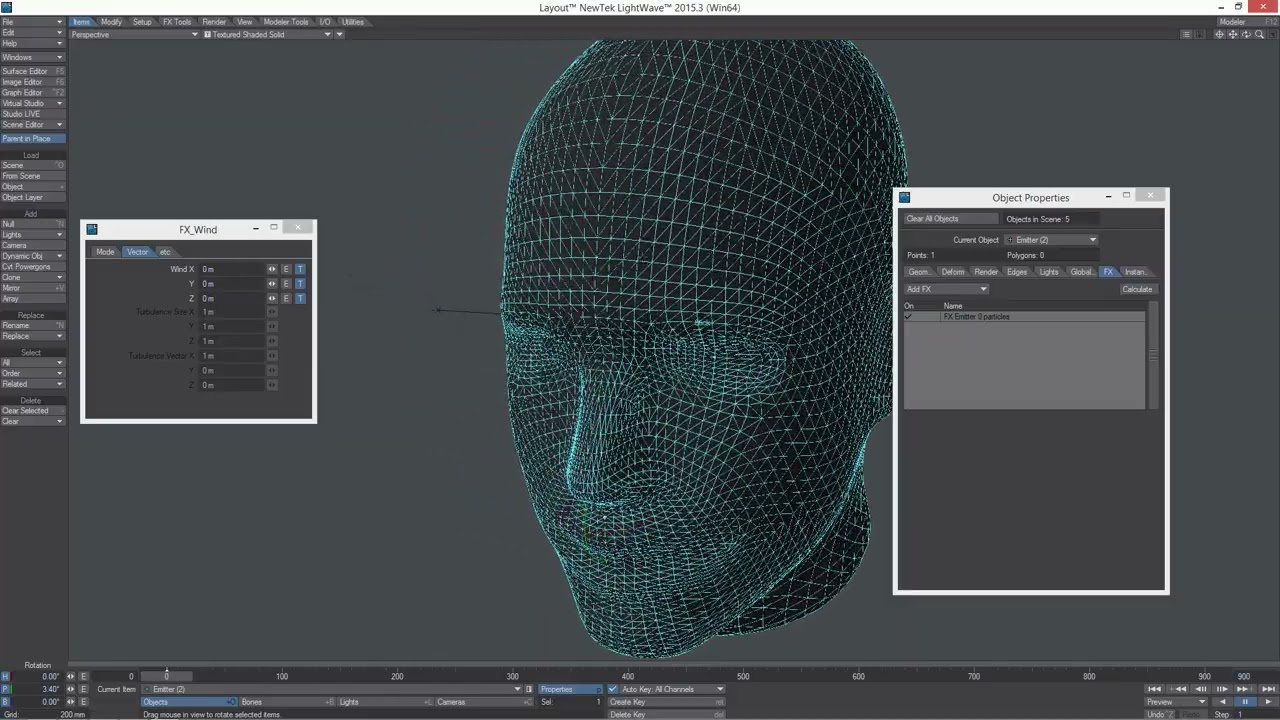Click the timeline frame slider at frame 0
This screenshot has width=1280, height=720.
(x=166, y=676)
